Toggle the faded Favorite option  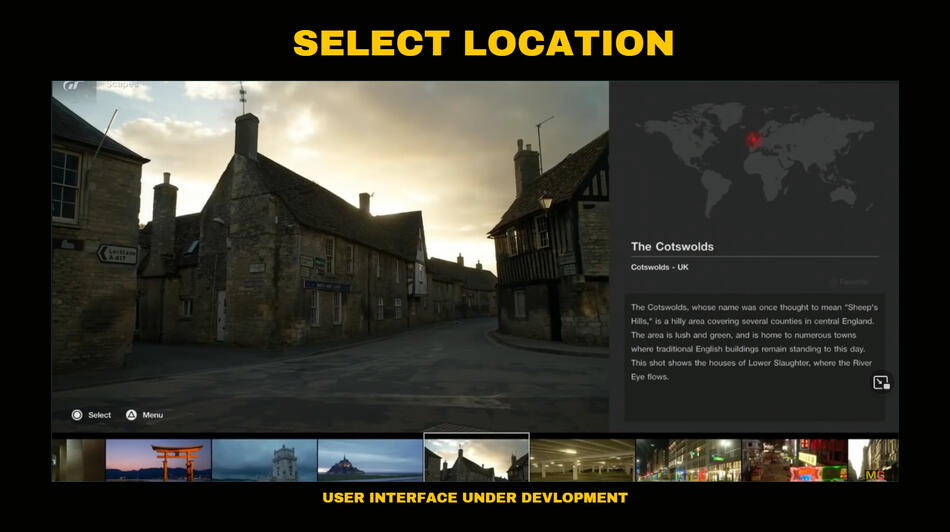(849, 282)
